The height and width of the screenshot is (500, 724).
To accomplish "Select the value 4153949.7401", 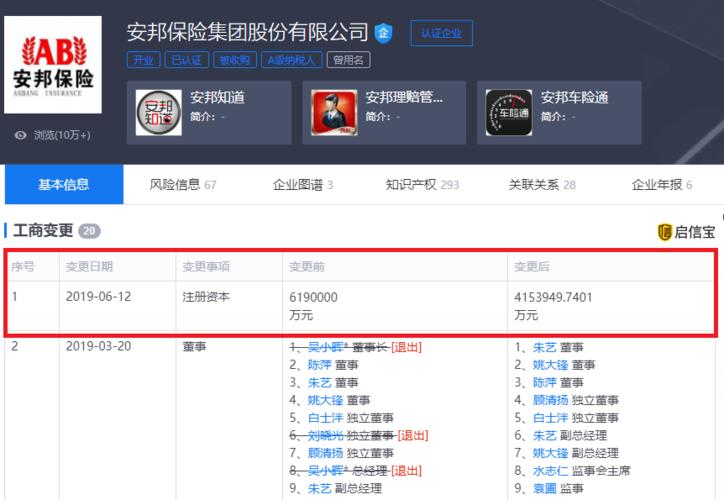I will point(553,297).
